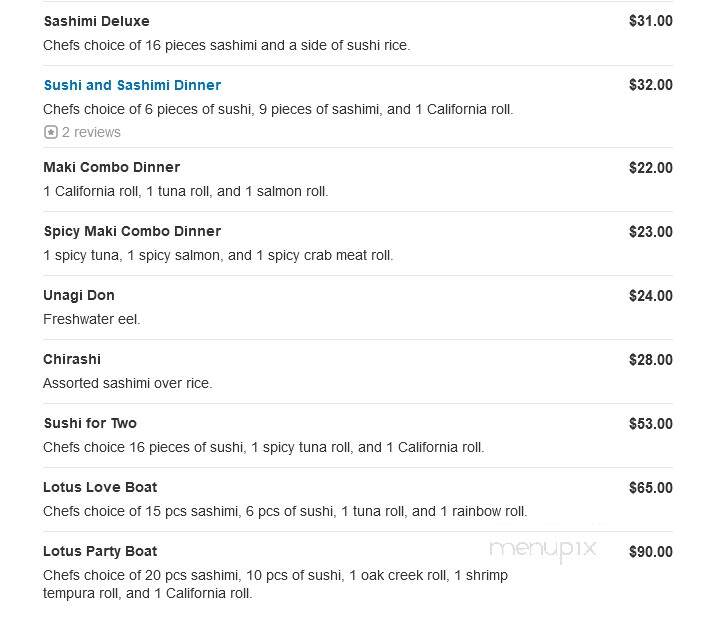Click the Chirashi menu item title
Viewport: 722px width, 631px height.
[x=72, y=359]
